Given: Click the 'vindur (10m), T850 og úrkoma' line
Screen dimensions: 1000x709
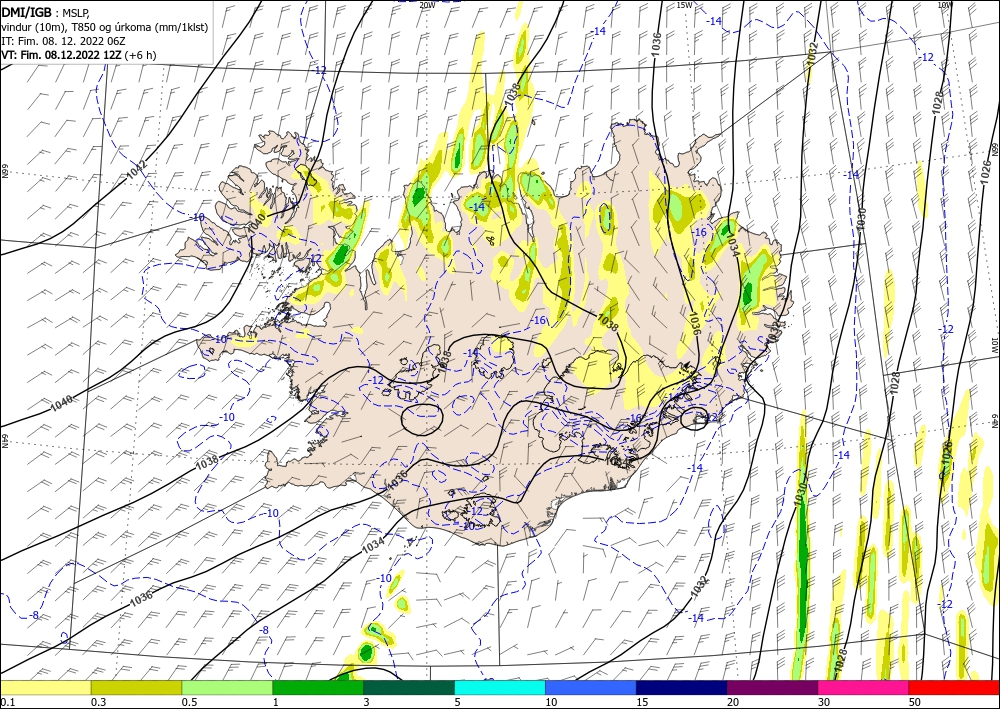Looking at the screenshot, I should click(x=105, y=27).
